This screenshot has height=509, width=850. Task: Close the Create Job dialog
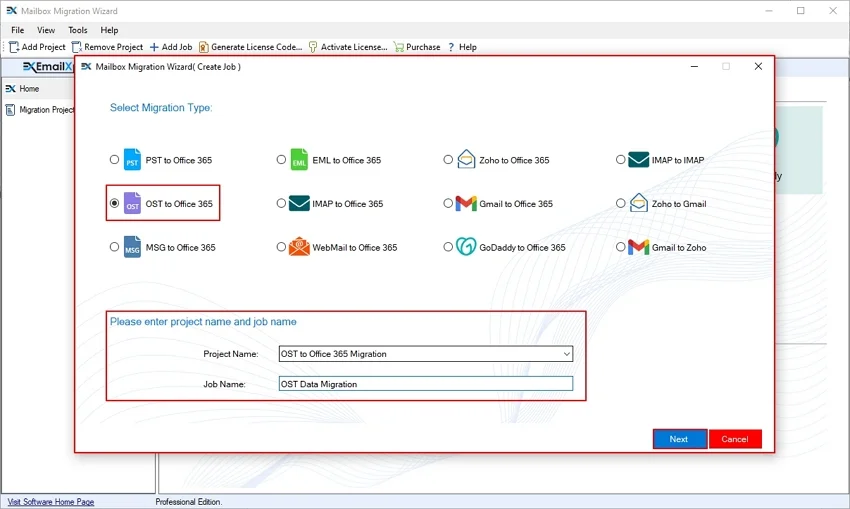coord(758,66)
